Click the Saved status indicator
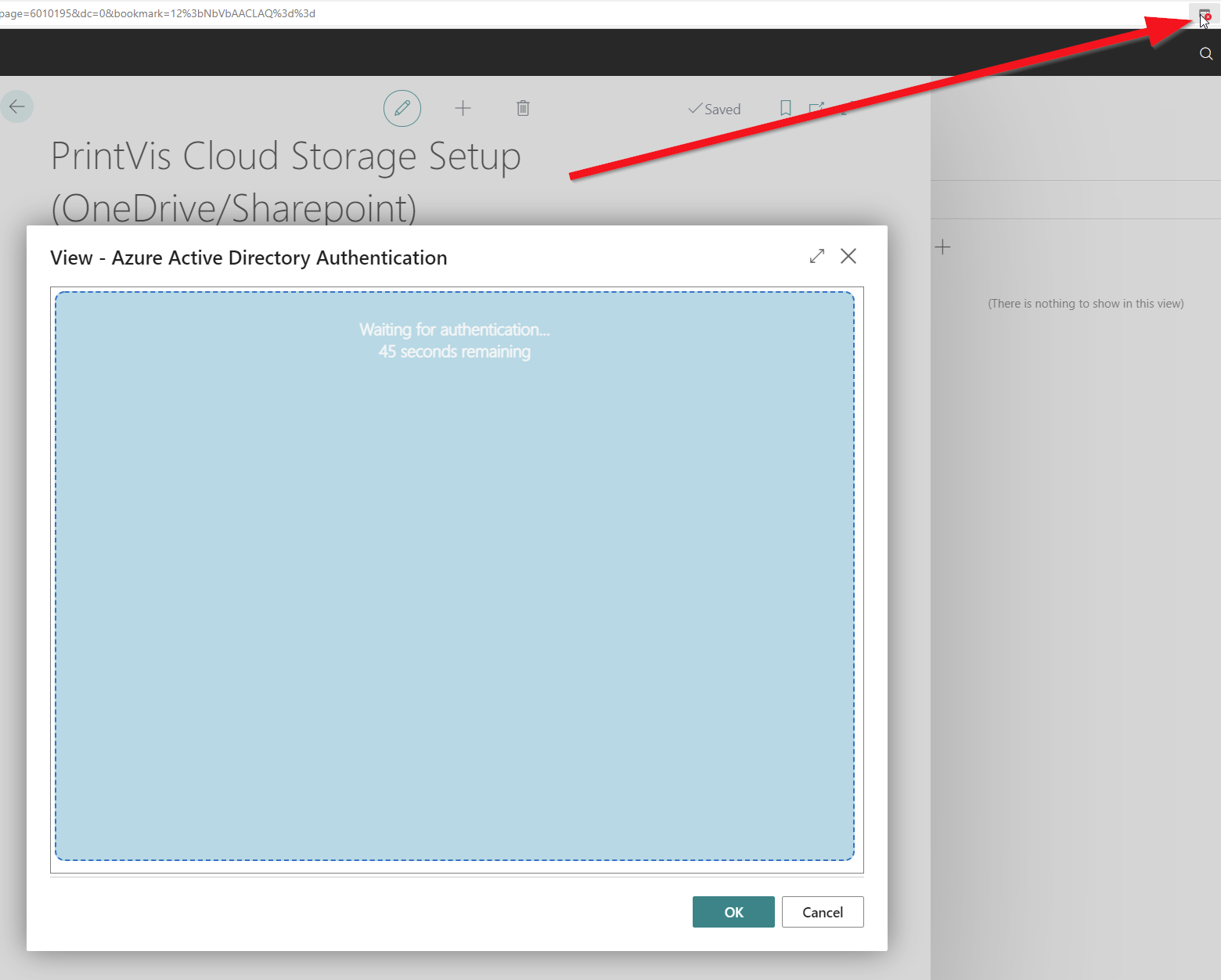 point(714,110)
